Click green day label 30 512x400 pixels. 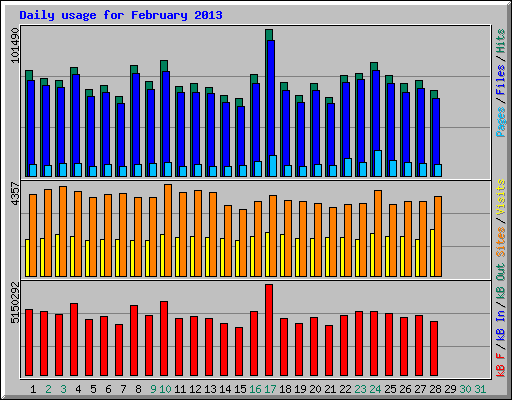(465, 389)
